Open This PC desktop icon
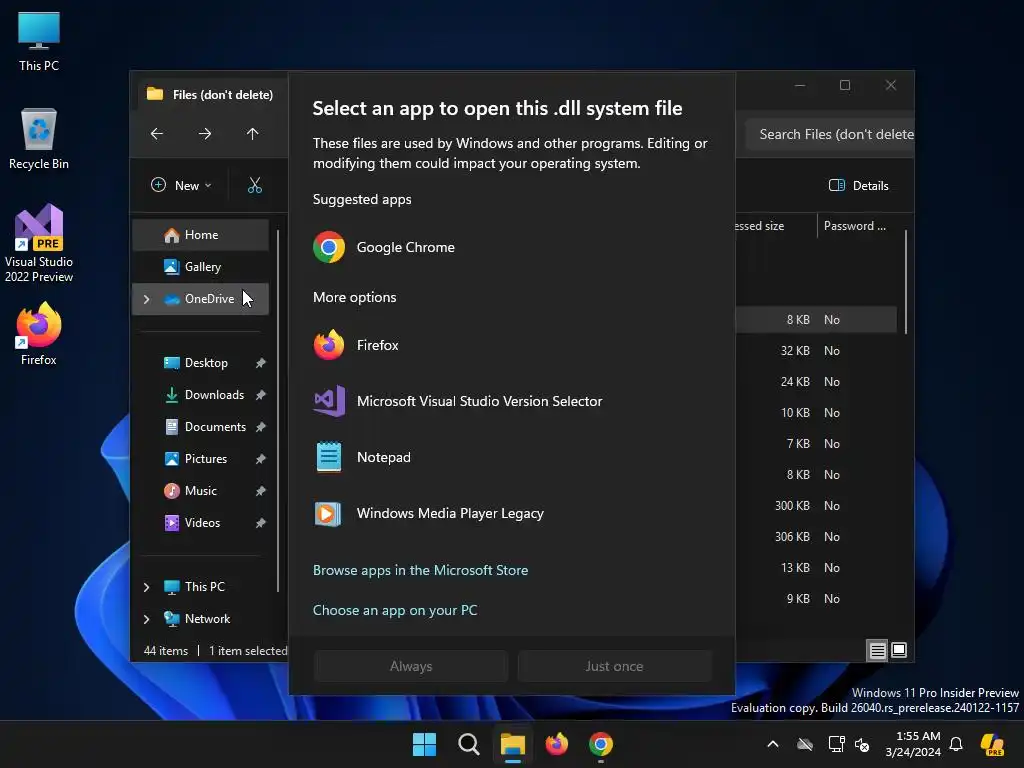 point(39,42)
